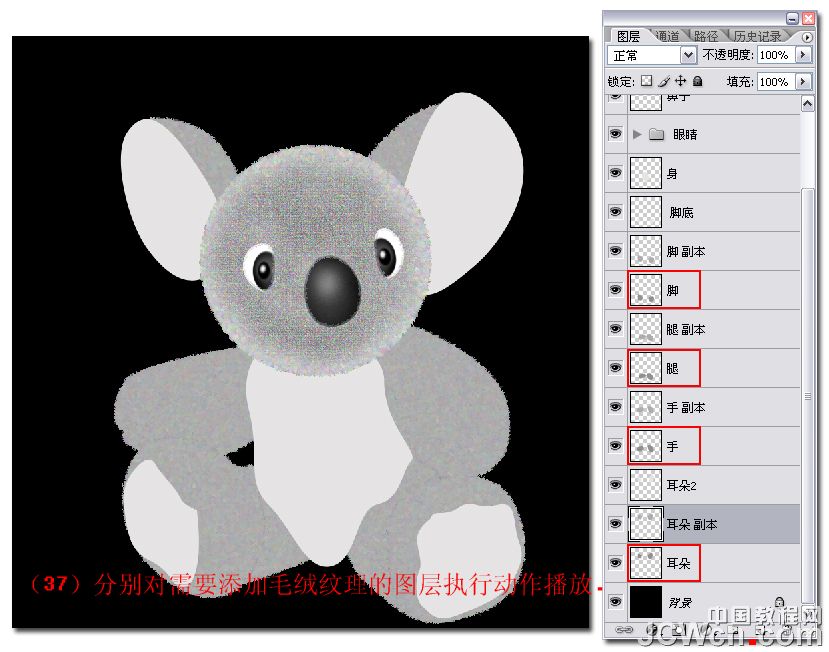Select the layer named 耳朵2

point(681,485)
